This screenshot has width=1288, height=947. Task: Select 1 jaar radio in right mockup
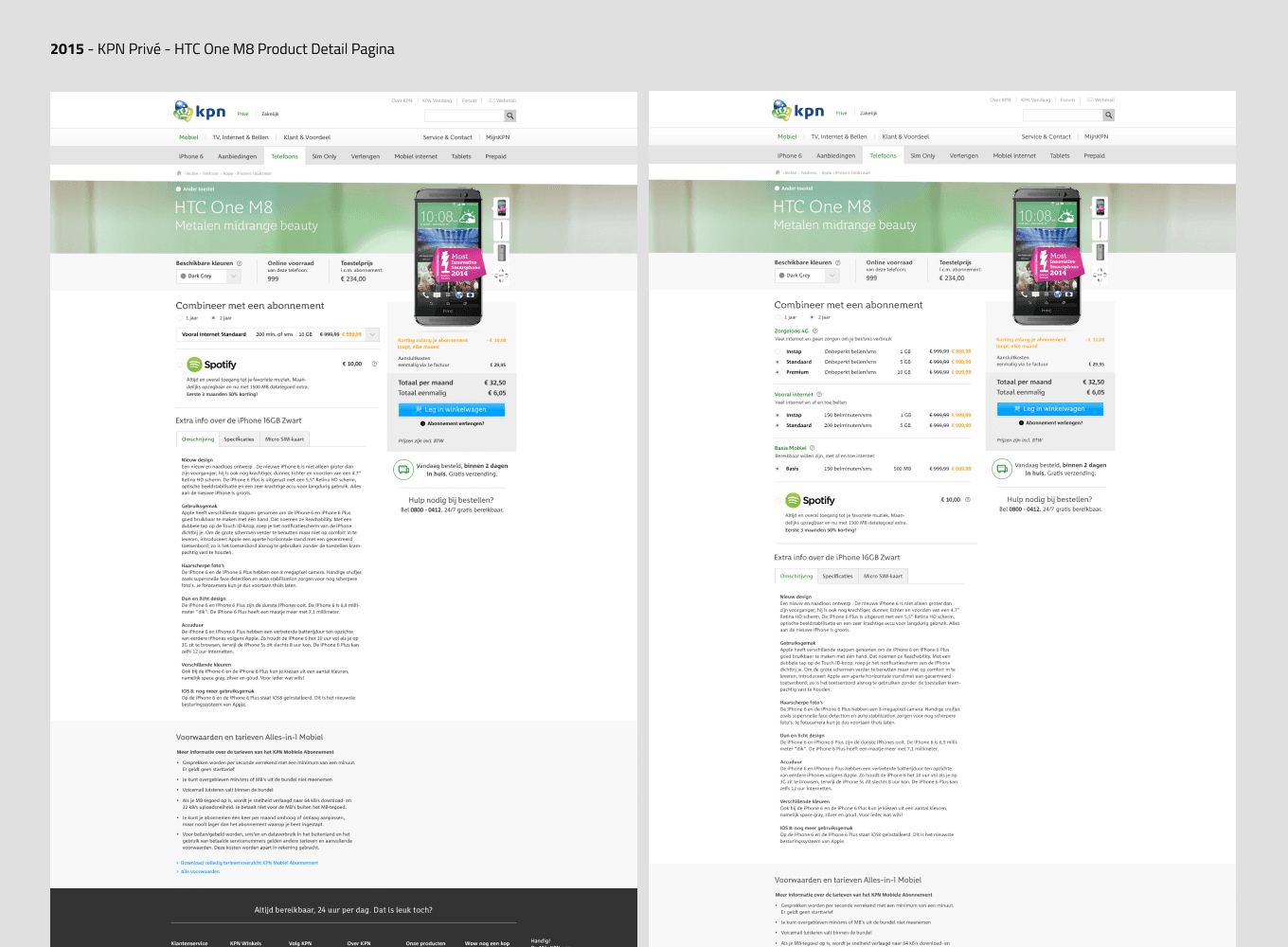coord(778,317)
